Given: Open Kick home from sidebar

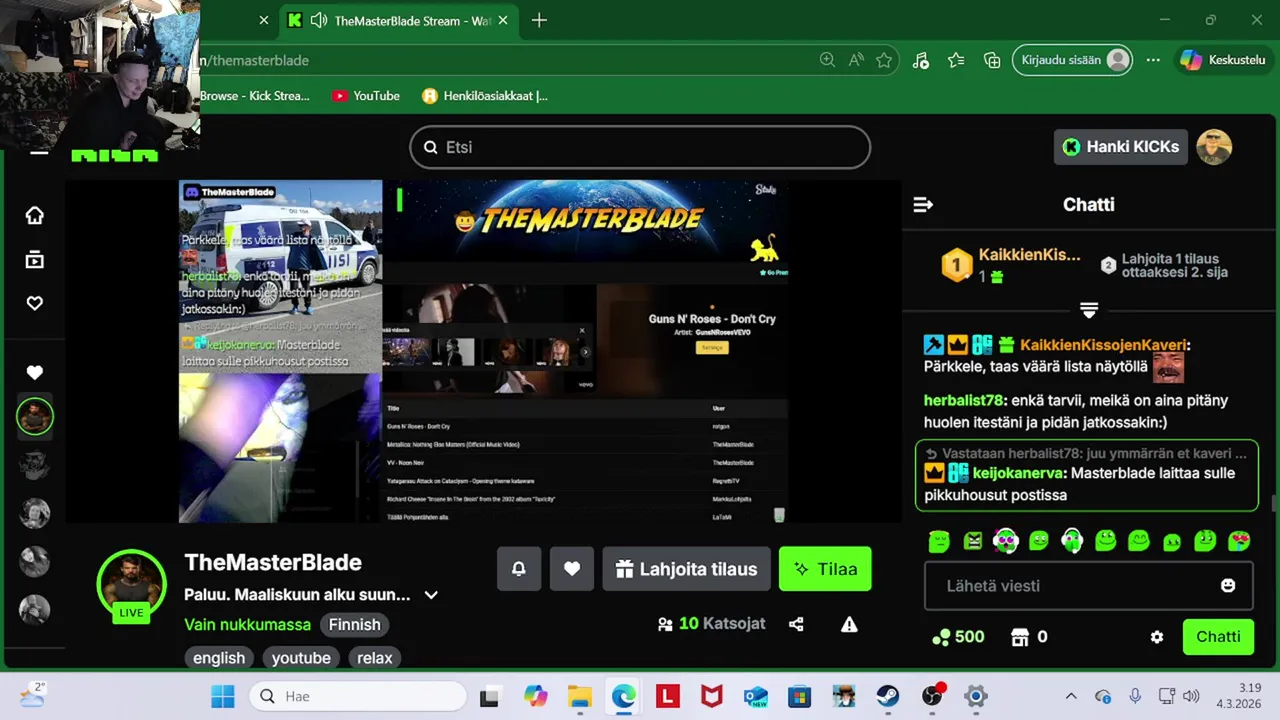Looking at the screenshot, I should pos(34,215).
